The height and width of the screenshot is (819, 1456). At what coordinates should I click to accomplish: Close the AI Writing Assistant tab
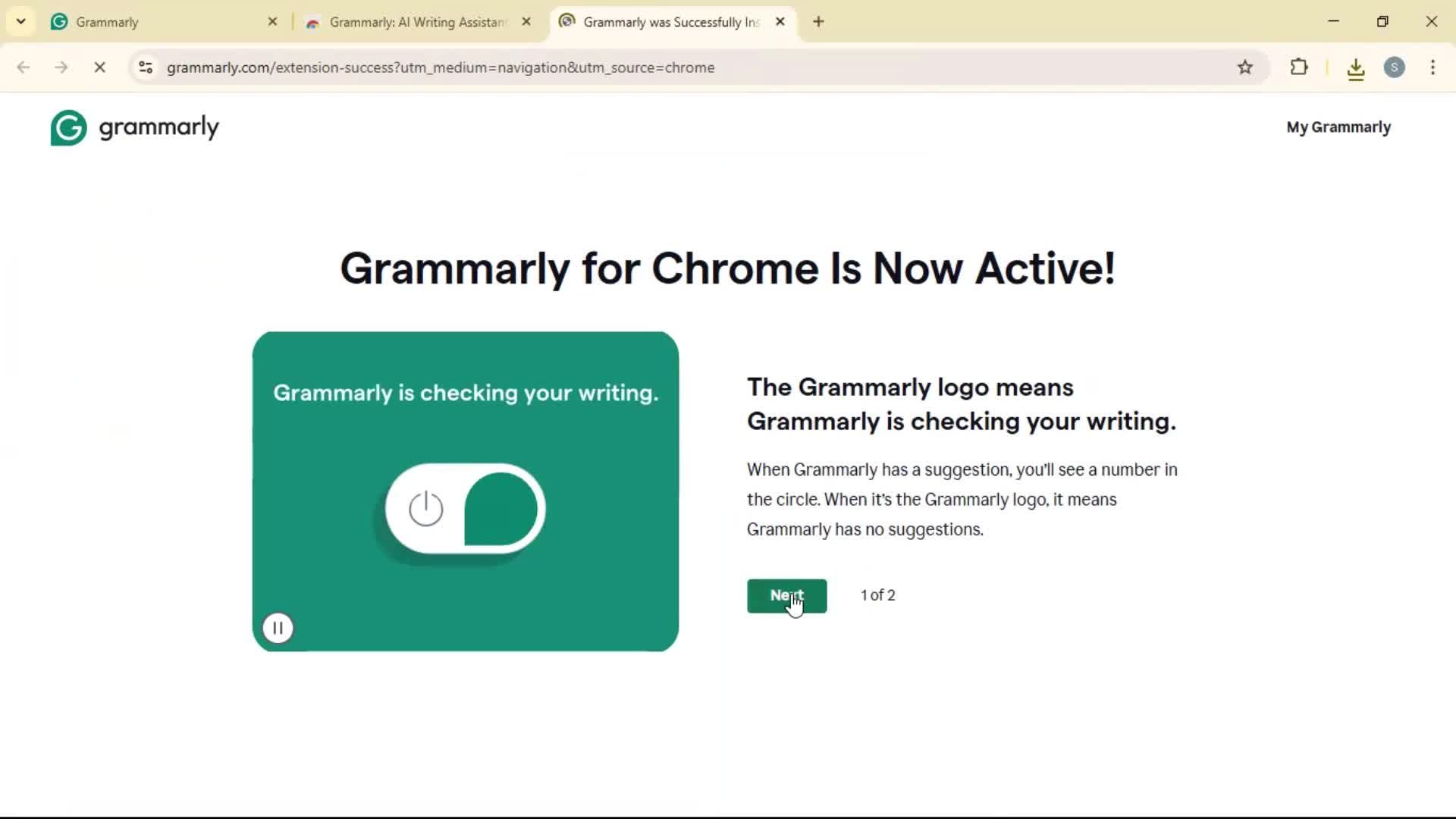tap(526, 22)
